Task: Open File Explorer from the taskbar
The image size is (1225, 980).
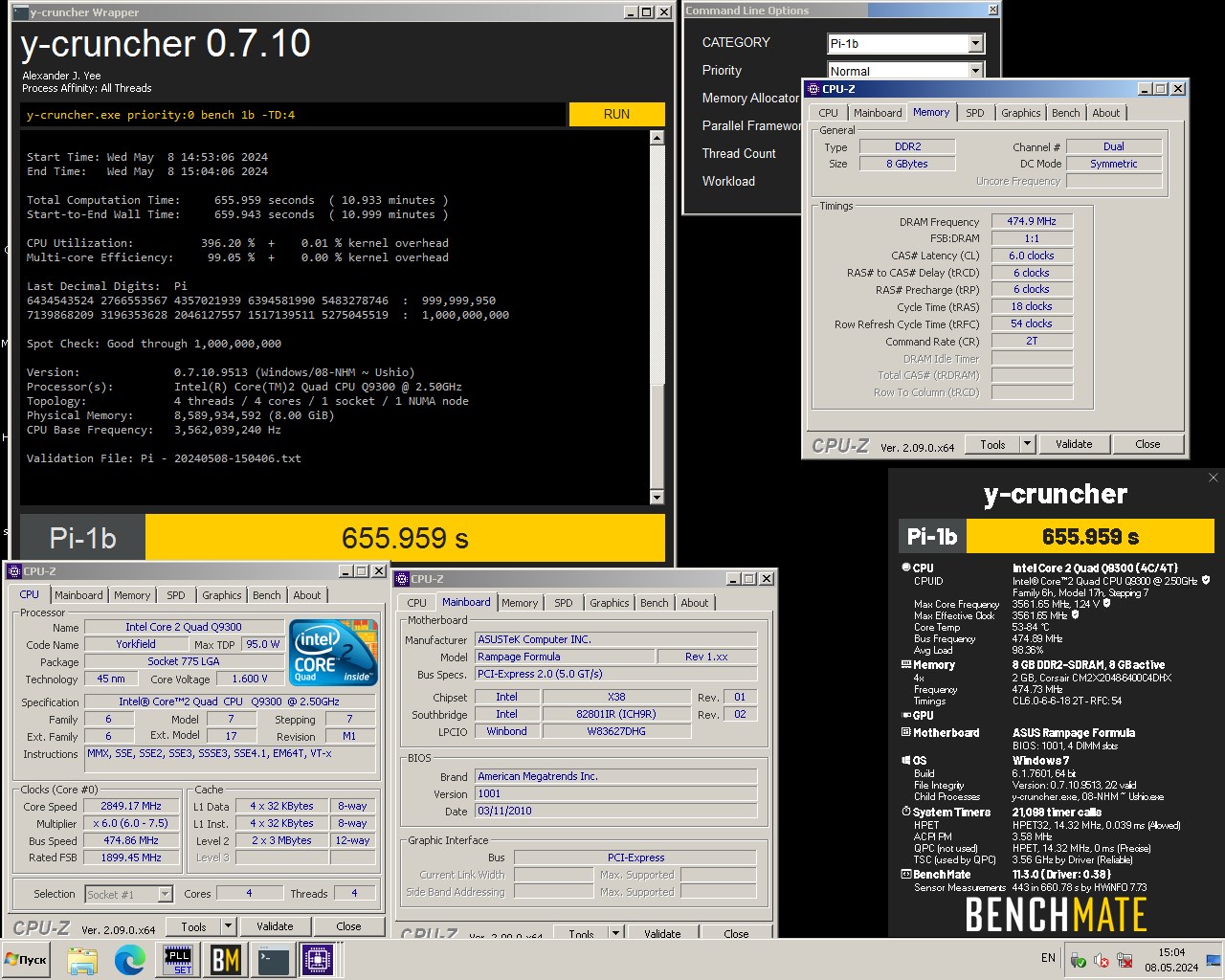Action: 82,960
